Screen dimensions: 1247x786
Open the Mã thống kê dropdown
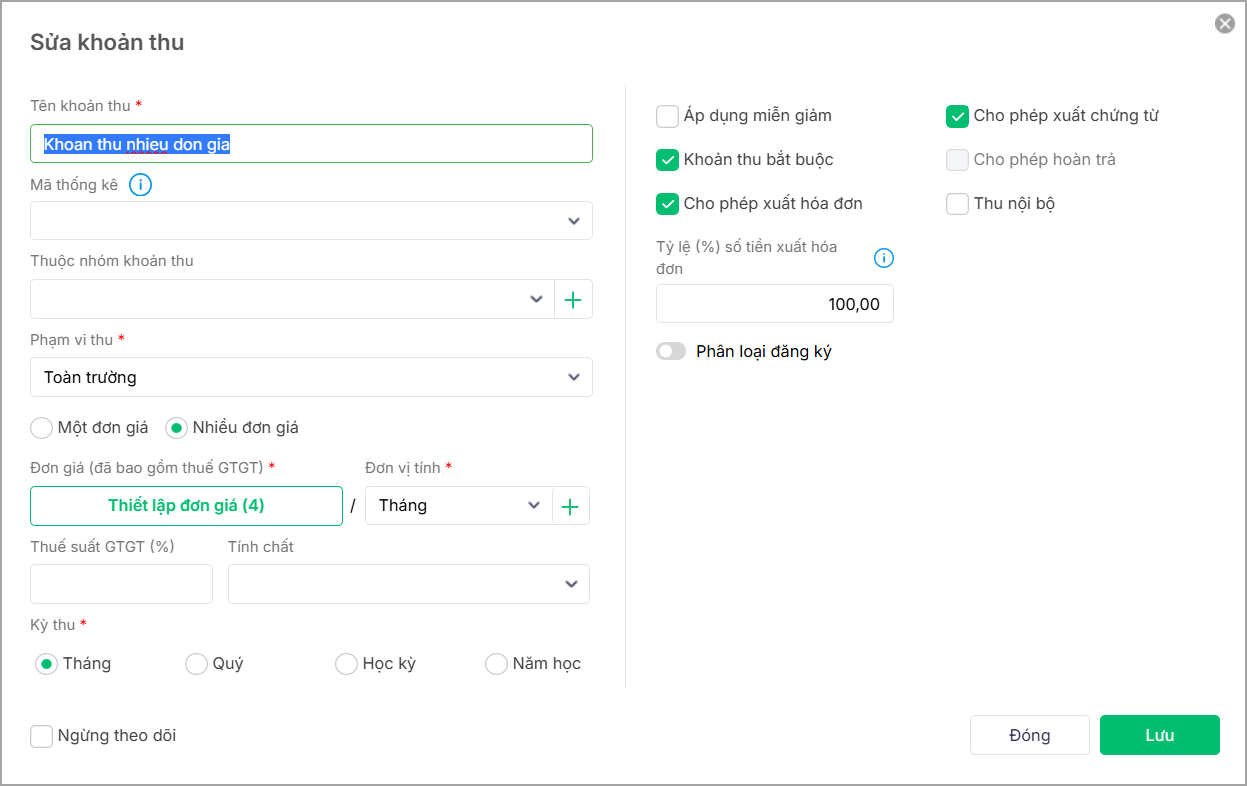(x=311, y=221)
